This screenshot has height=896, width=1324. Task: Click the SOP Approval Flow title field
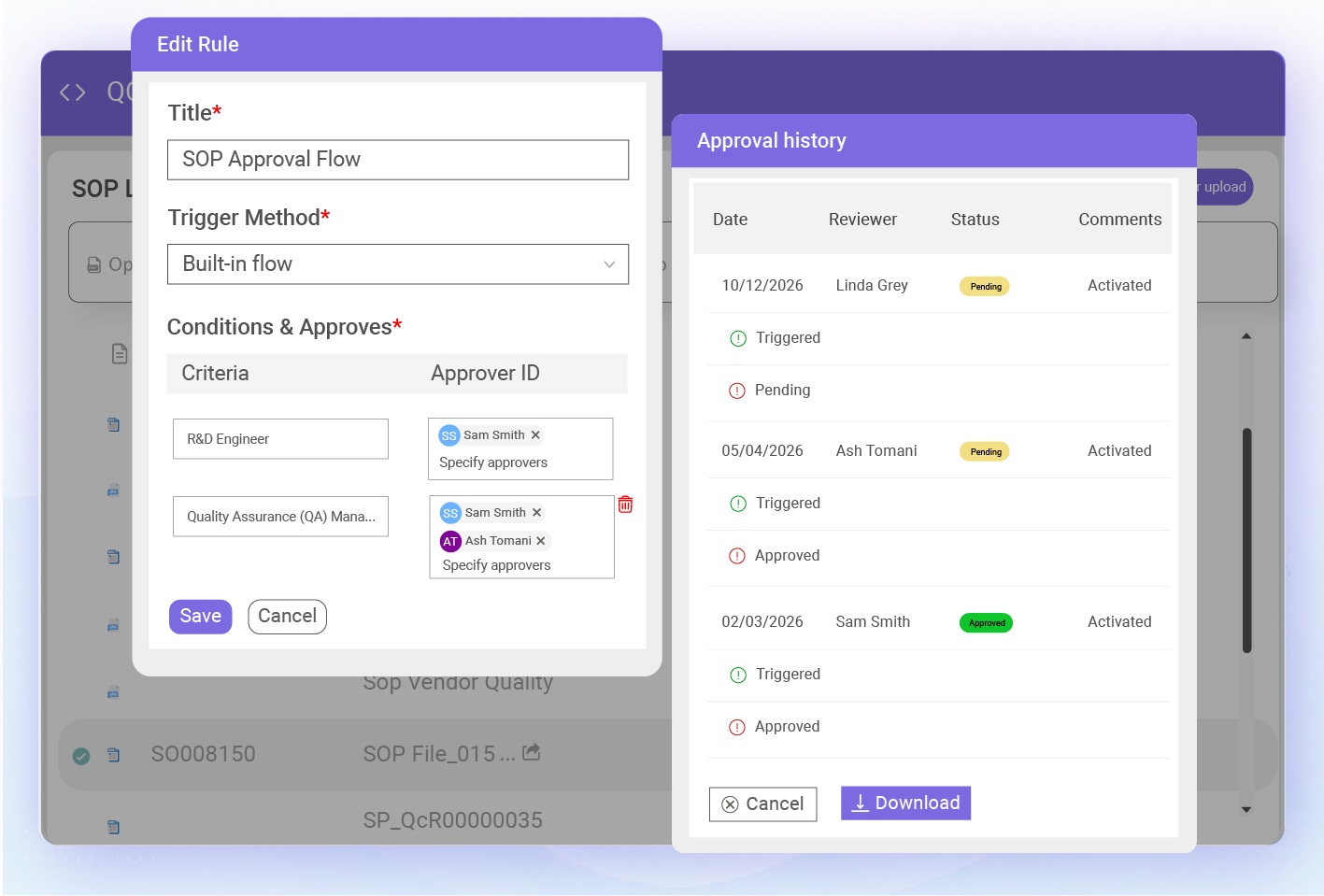(x=398, y=160)
